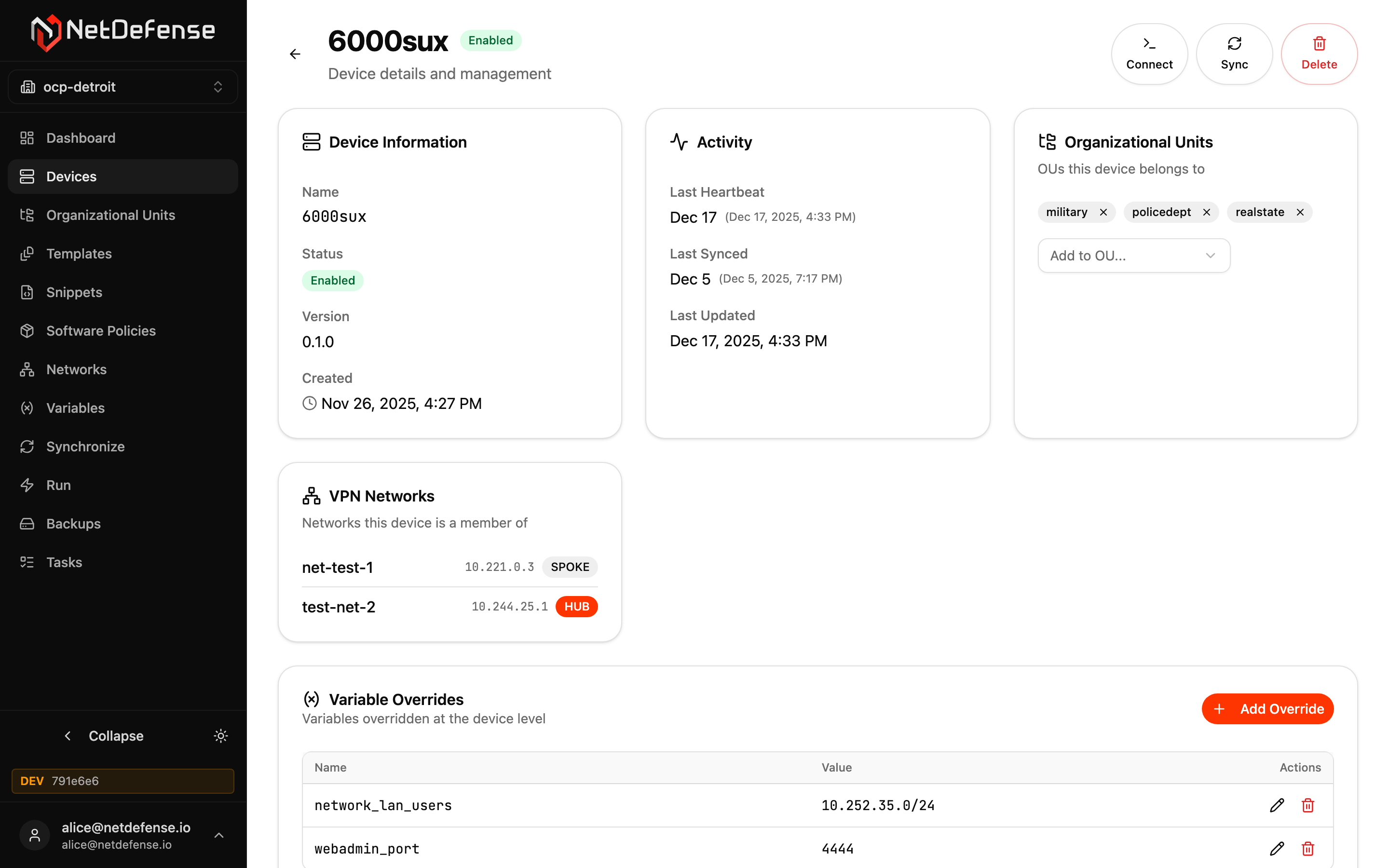The image size is (1389, 868).
Task: Open Software Policies page
Action: click(x=123, y=331)
